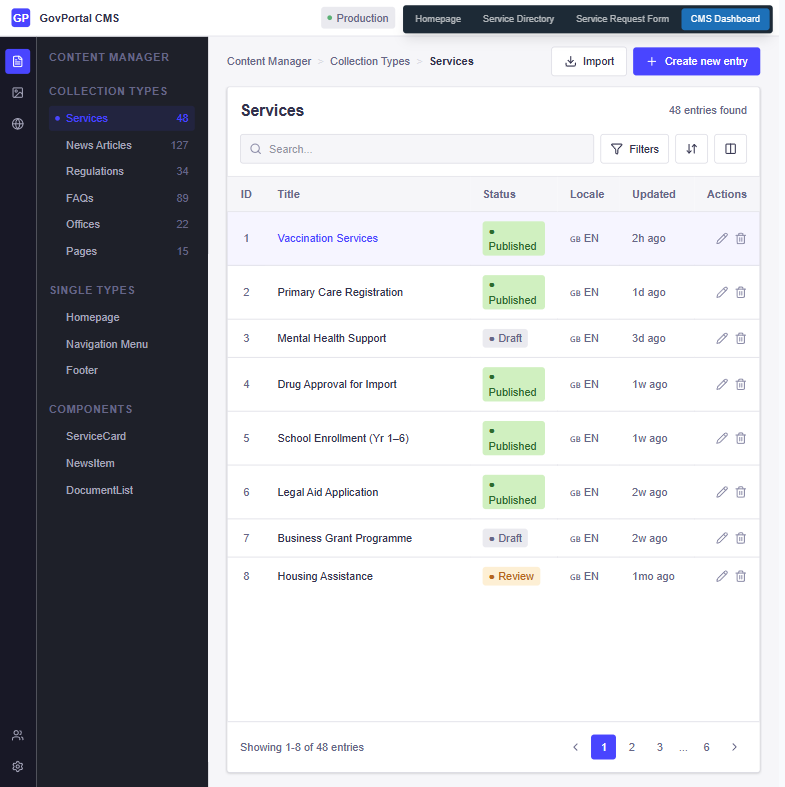Viewport: 785px width, 787px height.
Task: Edit the Housing Assistance entry
Action: click(722, 576)
